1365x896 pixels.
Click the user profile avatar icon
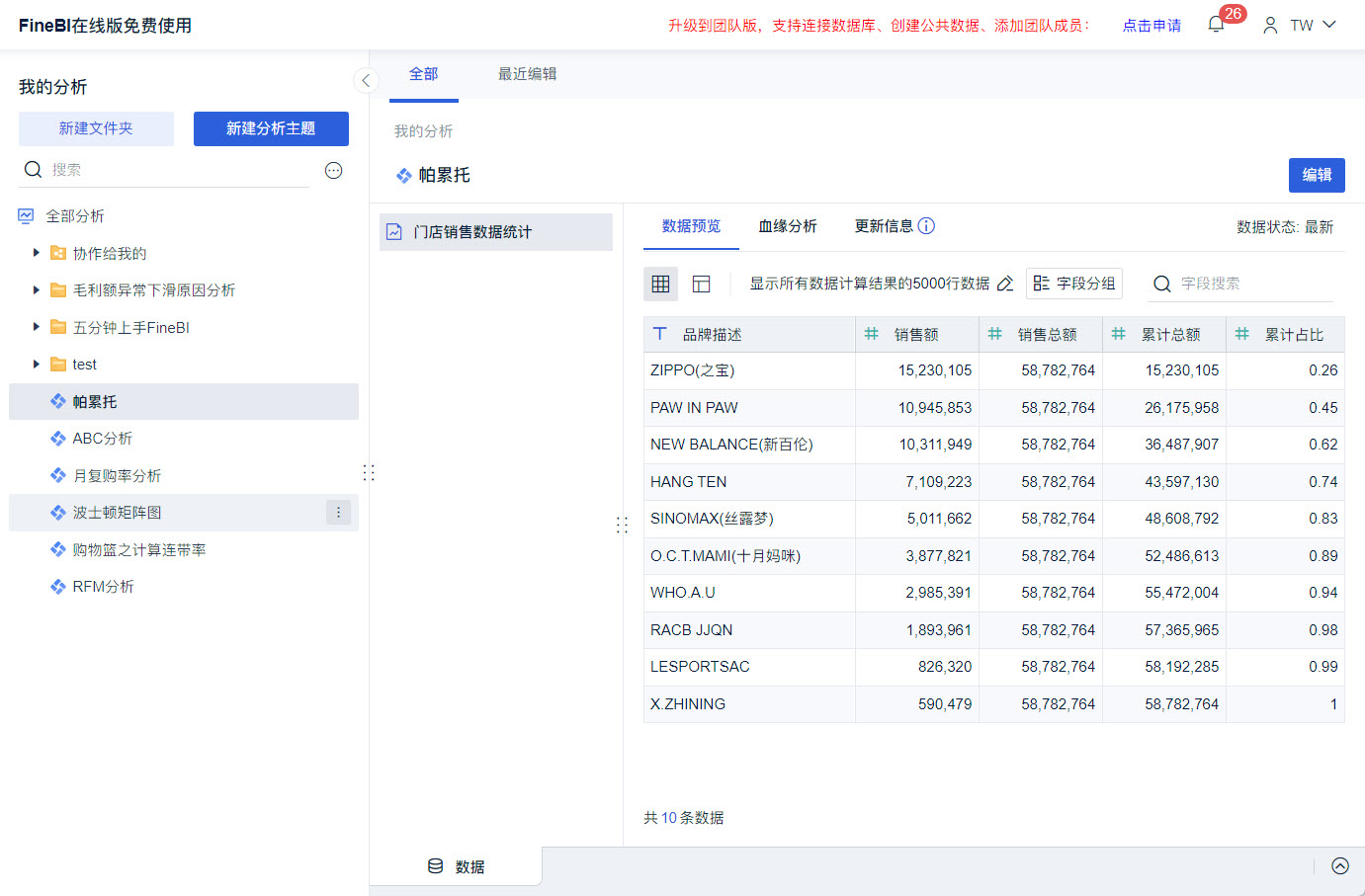point(1270,25)
